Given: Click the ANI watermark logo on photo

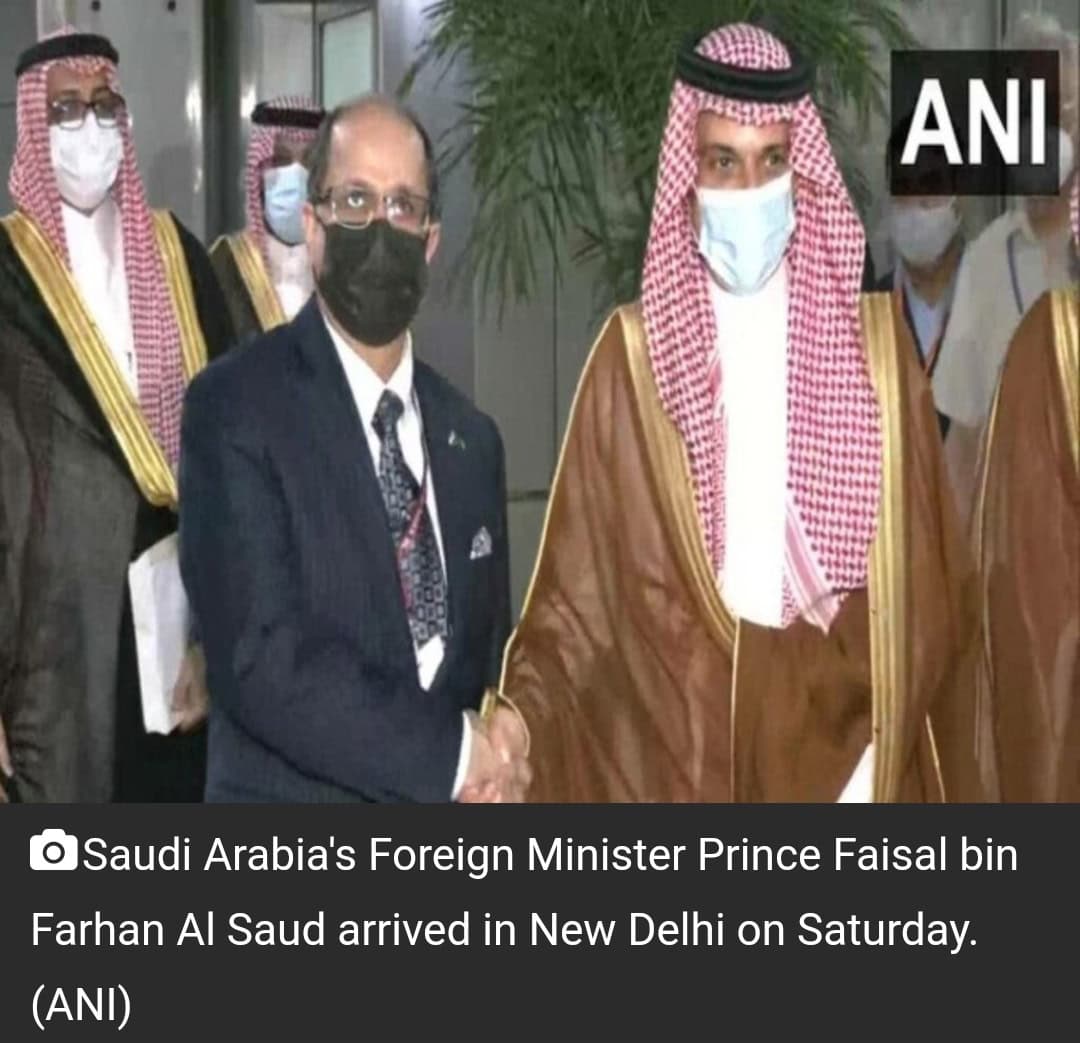Looking at the screenshot, I should click(x=974, y=122).
